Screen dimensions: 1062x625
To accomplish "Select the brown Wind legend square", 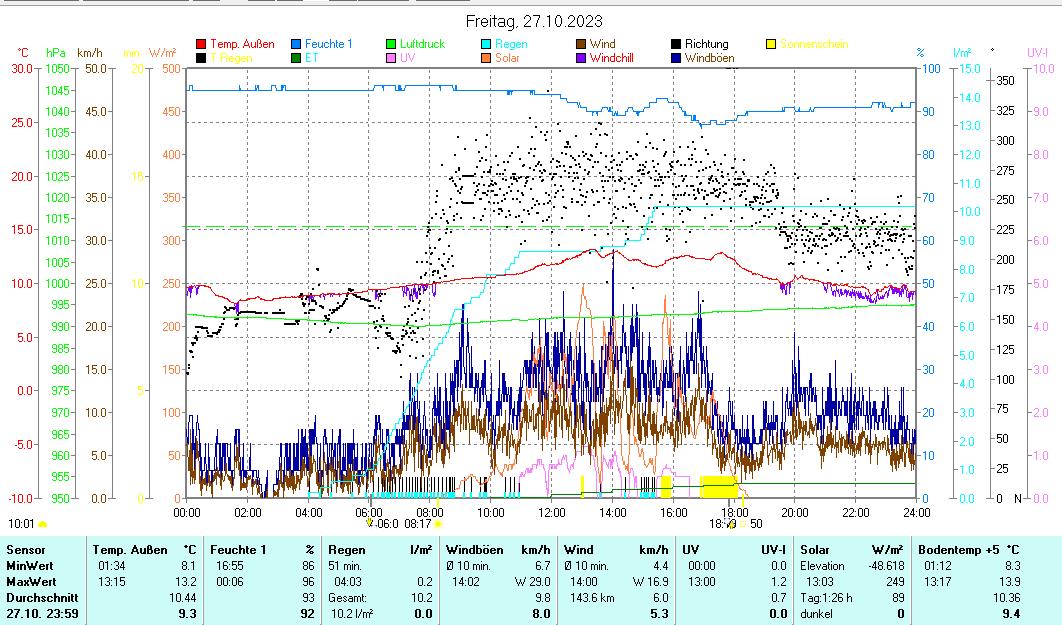I will pos(581,44).
